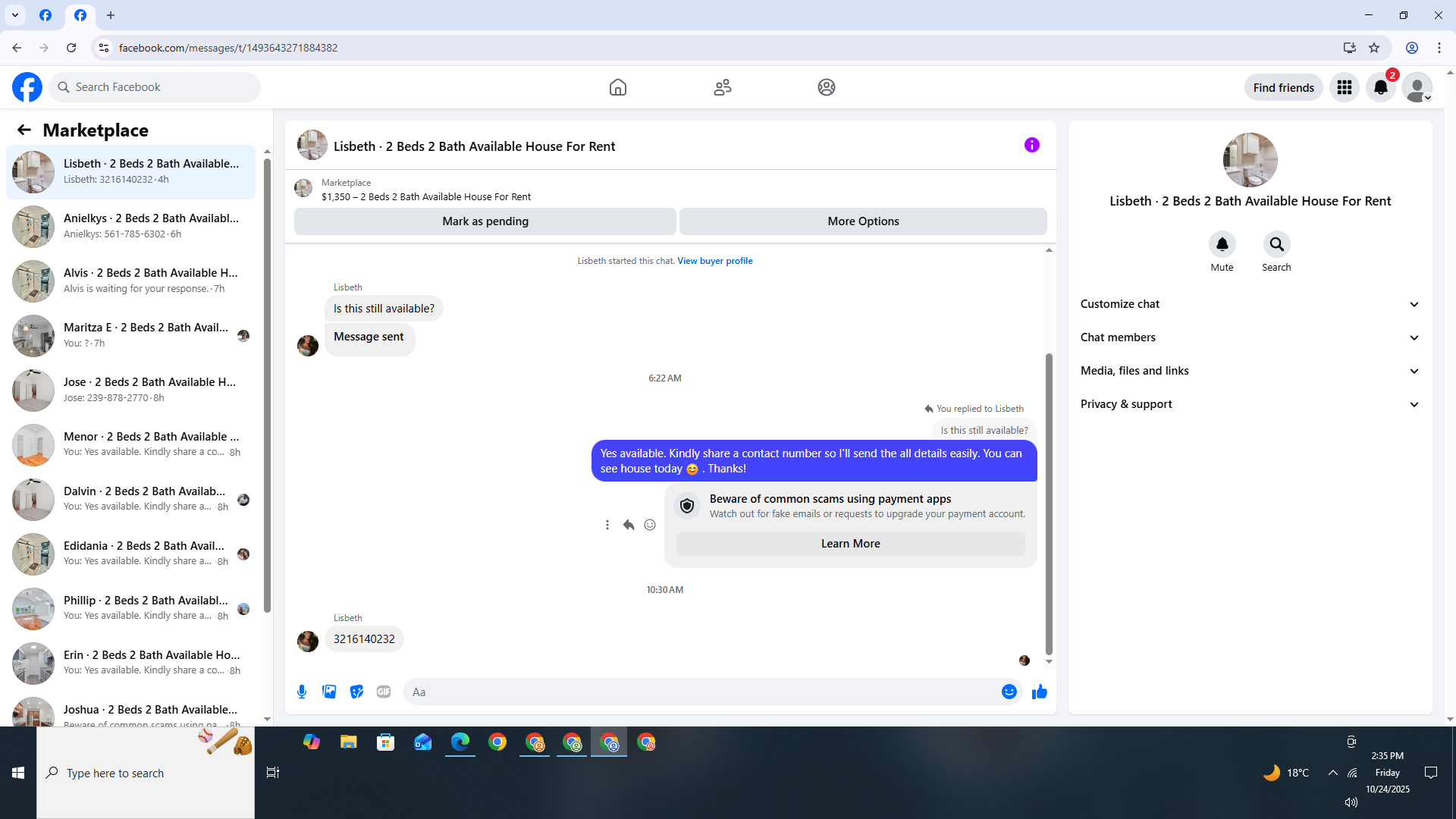
Task: Open the Groups icon in top navigation
Action: (827, 87)
